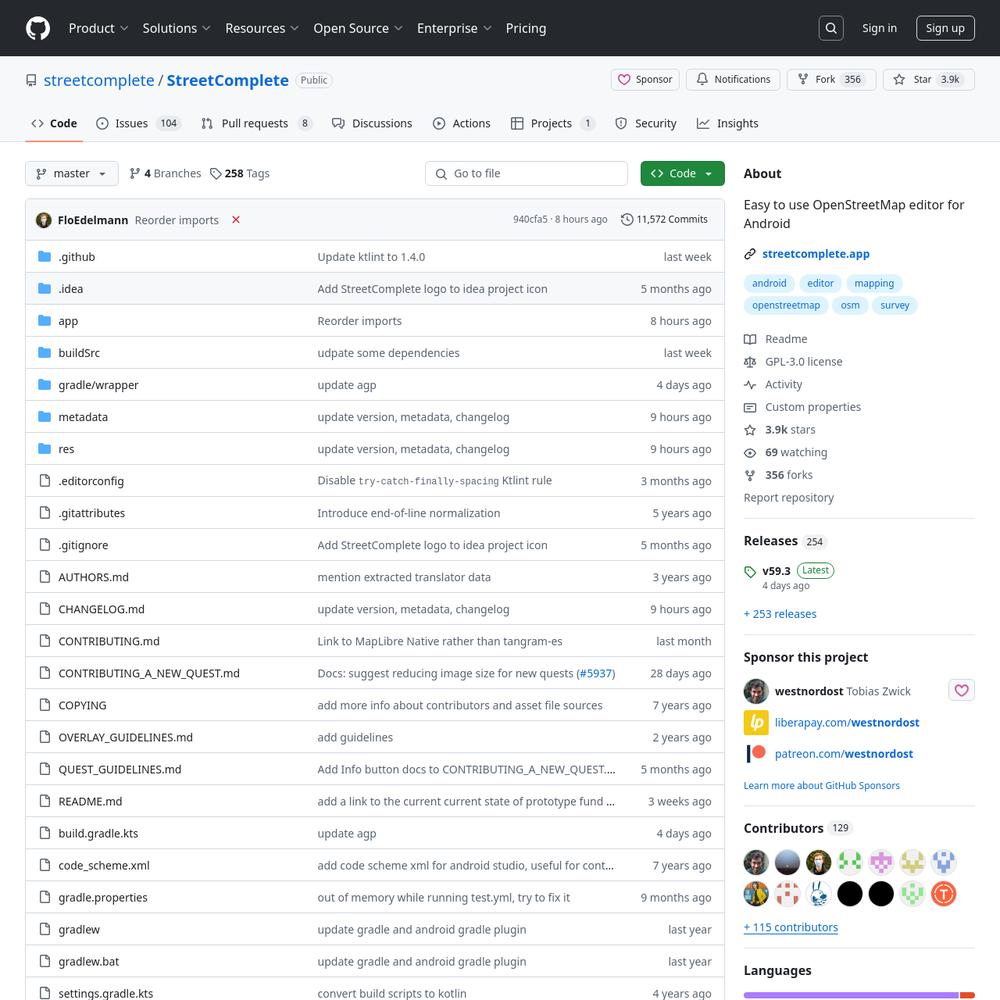
Task: Open + 115 contributors link
Action: click(790, 927)
